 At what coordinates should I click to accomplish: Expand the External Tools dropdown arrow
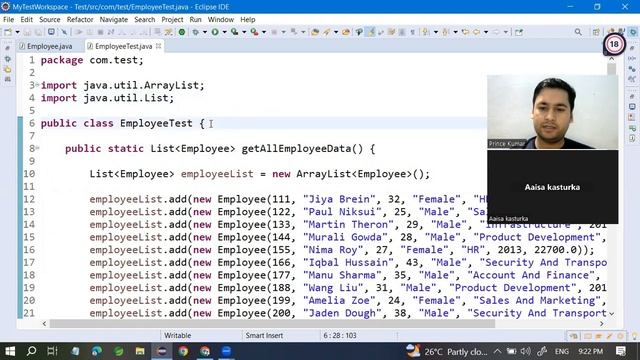click(x=264, y=32)
